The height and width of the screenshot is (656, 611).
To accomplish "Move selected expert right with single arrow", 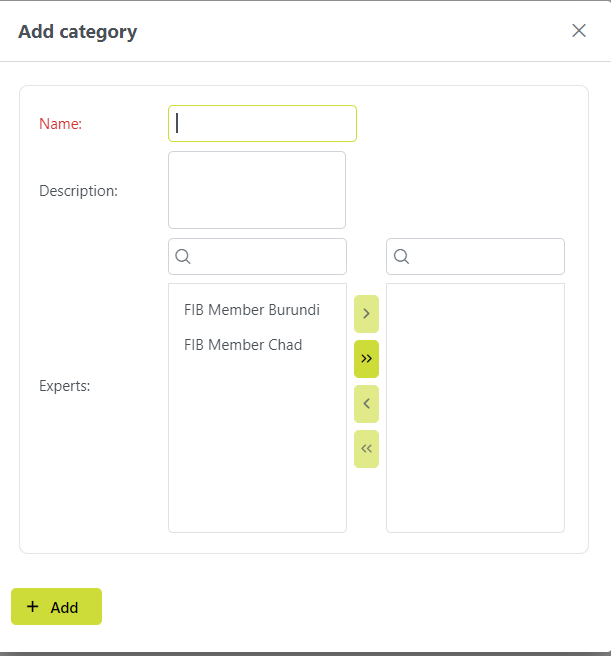I will point(366,314).
